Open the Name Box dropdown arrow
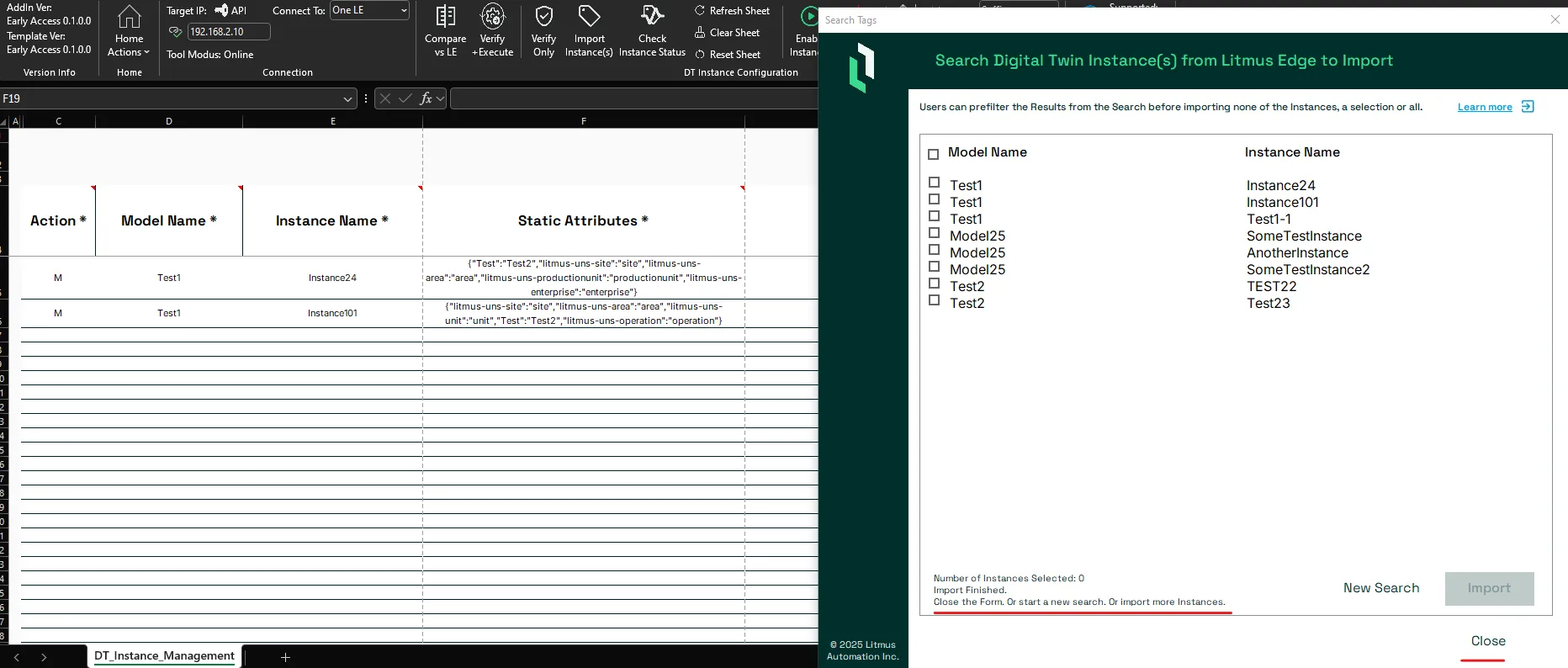 point(347,98)
